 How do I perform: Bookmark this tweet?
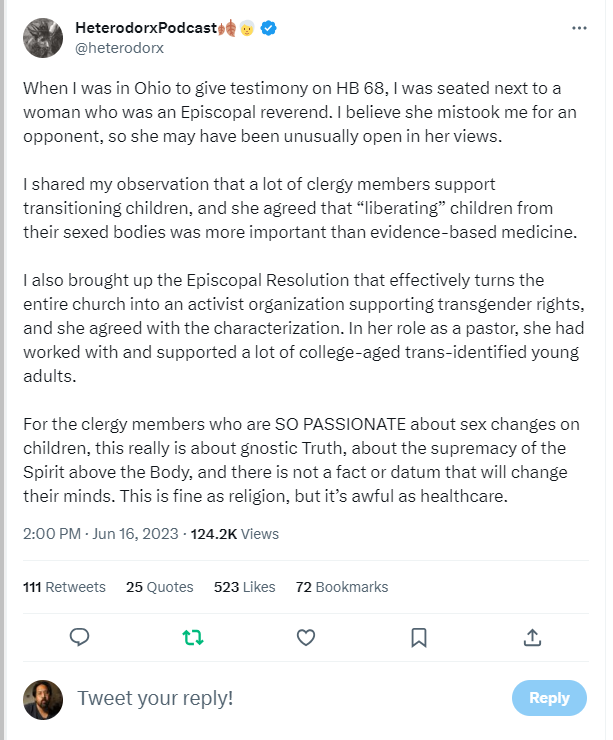420,637
